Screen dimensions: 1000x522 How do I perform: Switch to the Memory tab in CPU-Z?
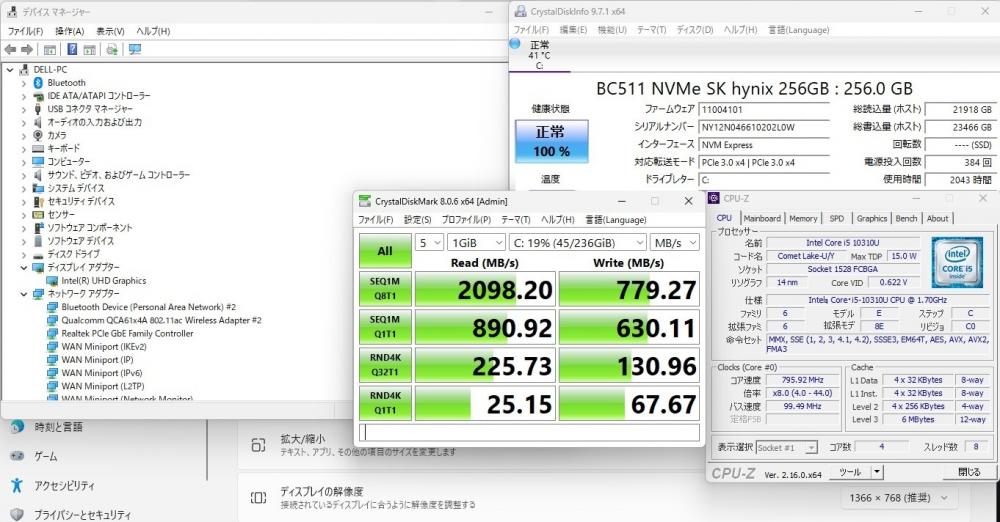tap(803, 218)
